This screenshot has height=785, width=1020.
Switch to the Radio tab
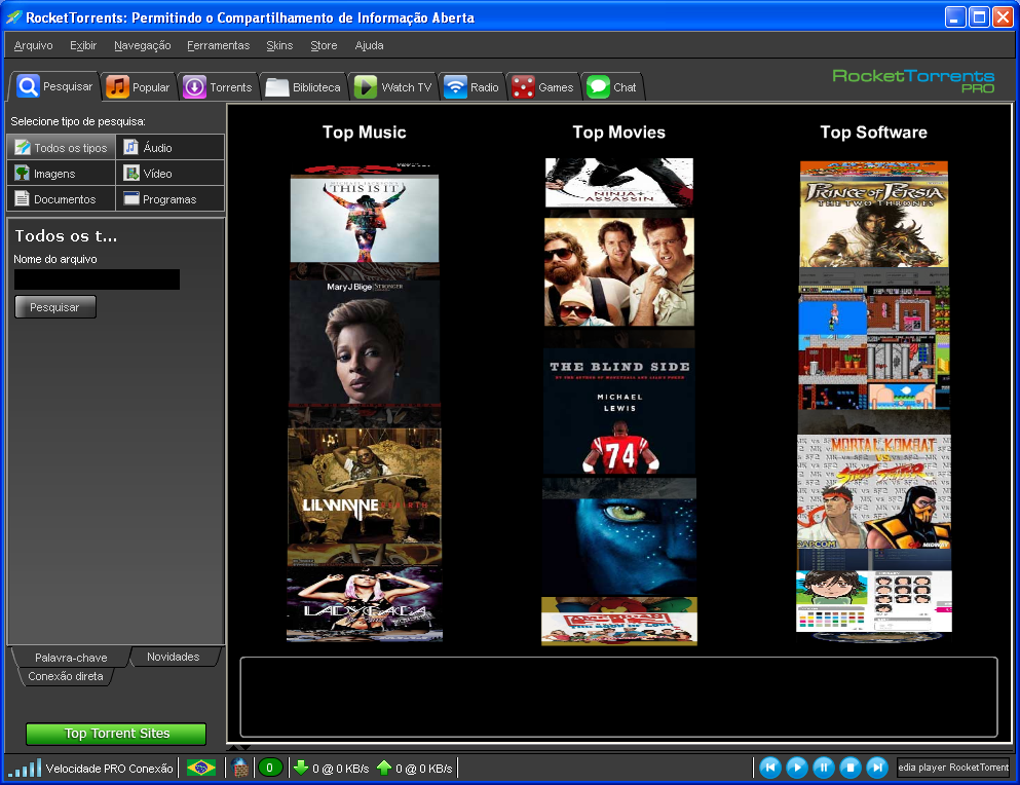[x=471, y=87]
